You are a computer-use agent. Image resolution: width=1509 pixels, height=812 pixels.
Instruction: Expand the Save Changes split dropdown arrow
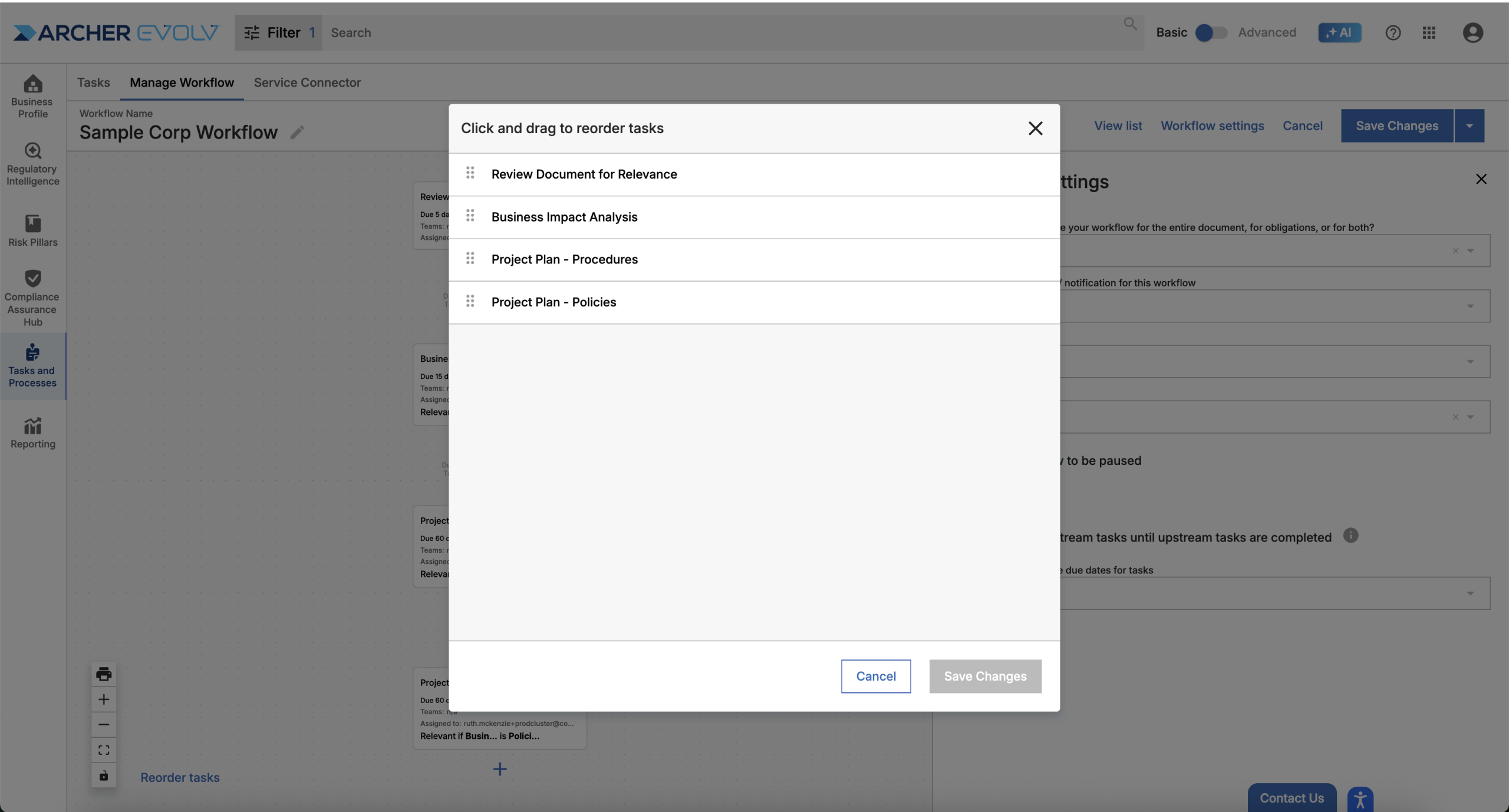pyautogui.click(x=1470, y=126)
